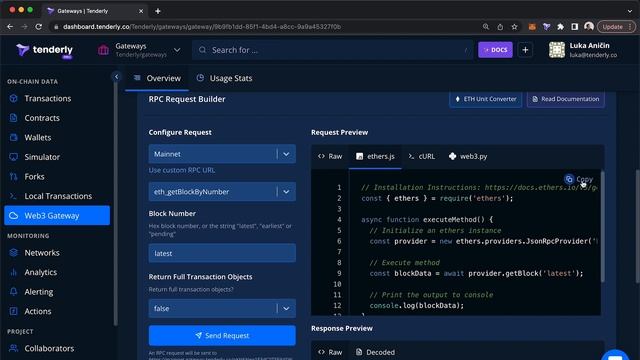Image resolution: width=640 pixels, height=360 pixels.
Task: Open the false full transaction objects dropdown
Action: coord(222,308)
